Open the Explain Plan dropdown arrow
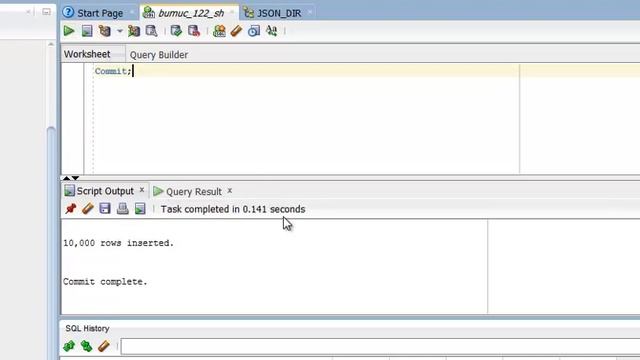Image resolution: width=640 pixels, height=360 pixels. (x=120, y=31)
